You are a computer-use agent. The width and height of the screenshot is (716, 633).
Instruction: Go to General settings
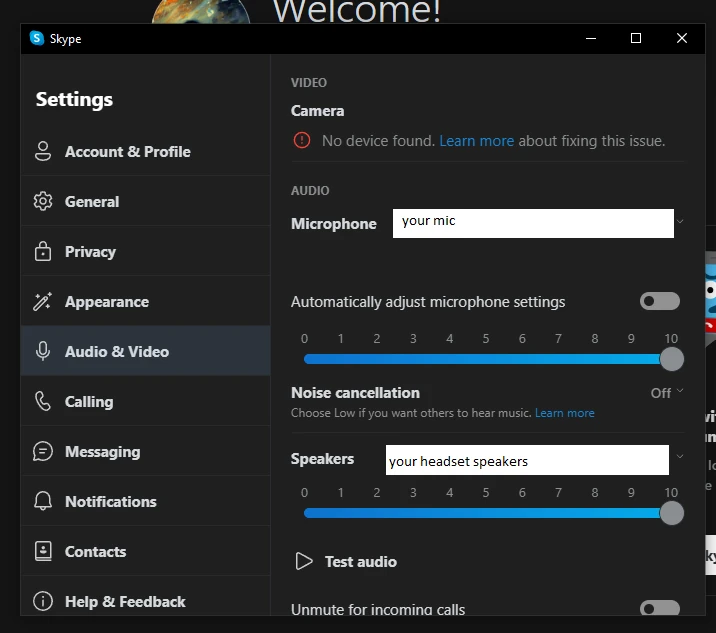pyautogui.click(x=146, y=201)
